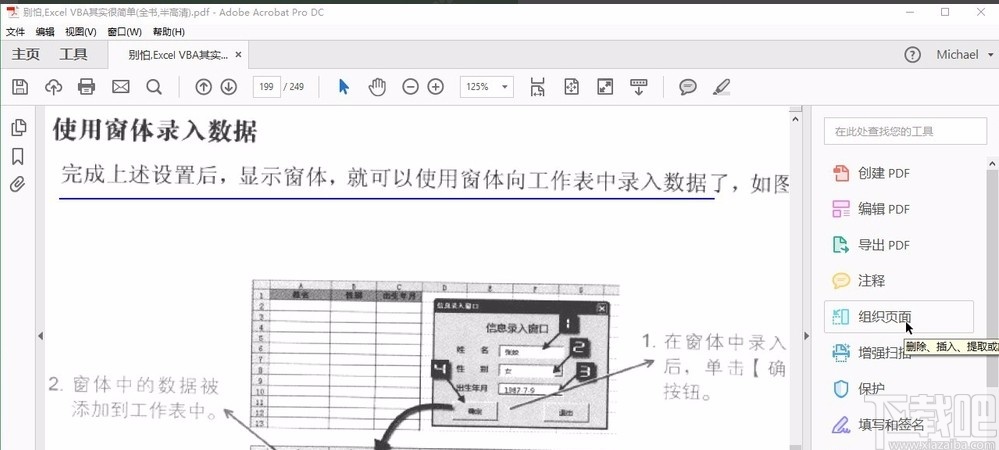Image resolution: width=999 pixels, height=450 pixels.
Task: Close the open document tab
Action: (238, 55)
